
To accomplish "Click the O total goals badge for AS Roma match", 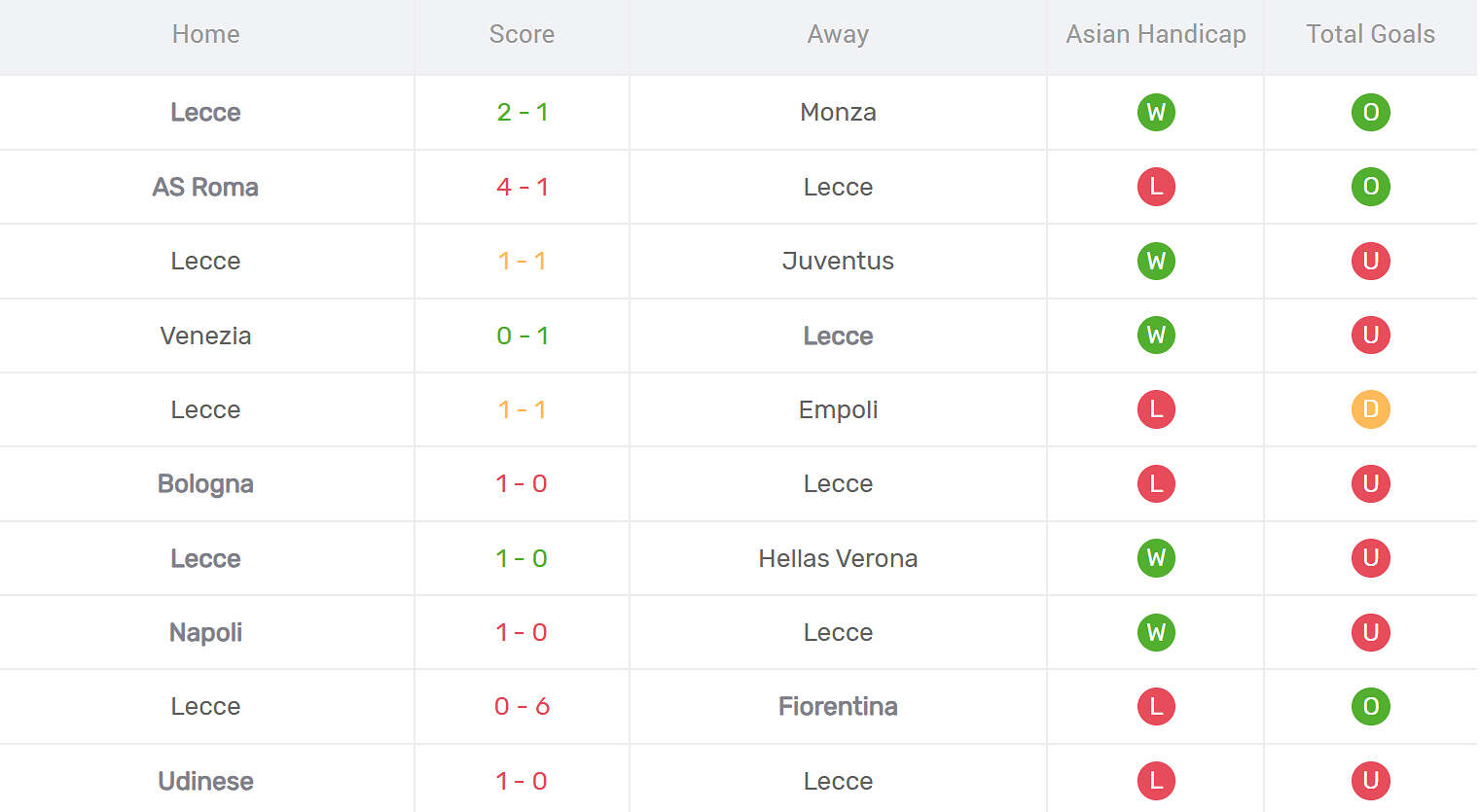I will (x=1370, y=187).
